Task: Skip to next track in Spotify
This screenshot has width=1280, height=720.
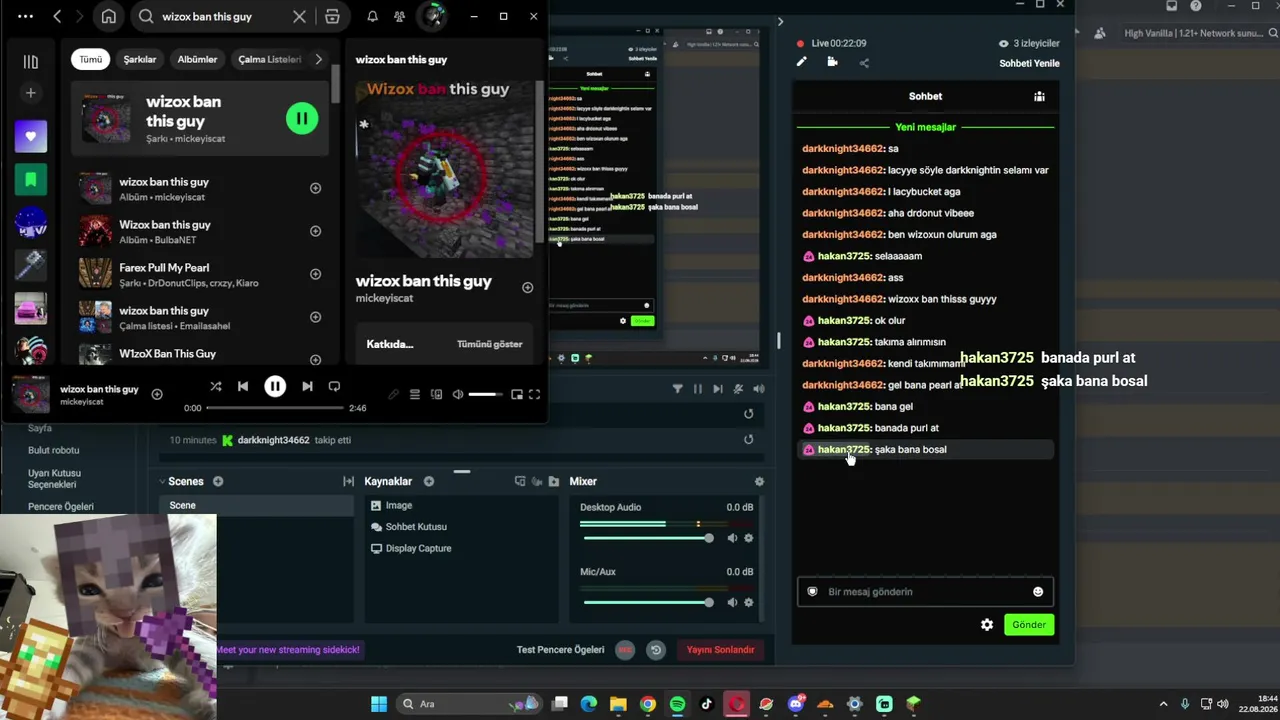Action: point(307,386)
